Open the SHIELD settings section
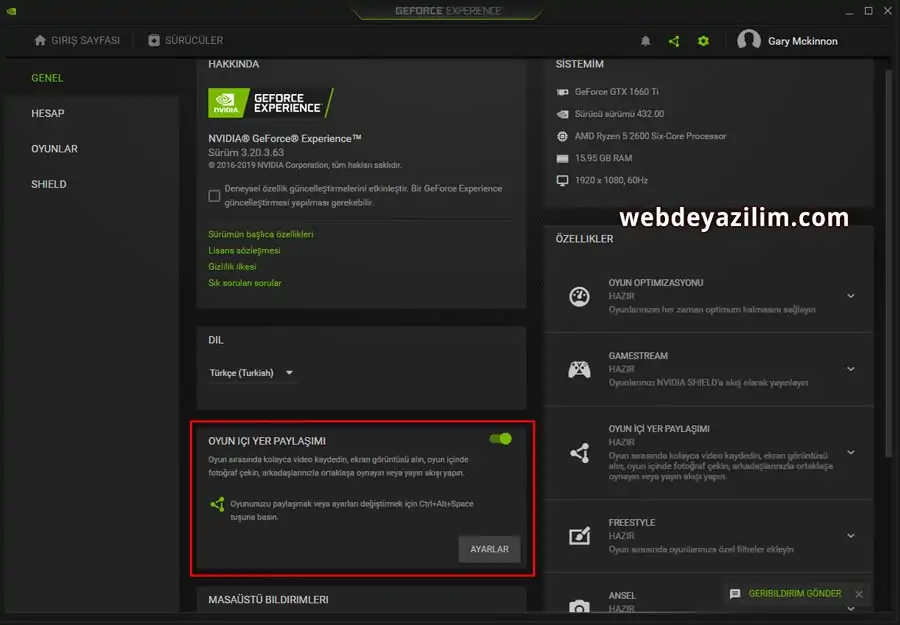900x625 pixels. (x=49, y=184)
